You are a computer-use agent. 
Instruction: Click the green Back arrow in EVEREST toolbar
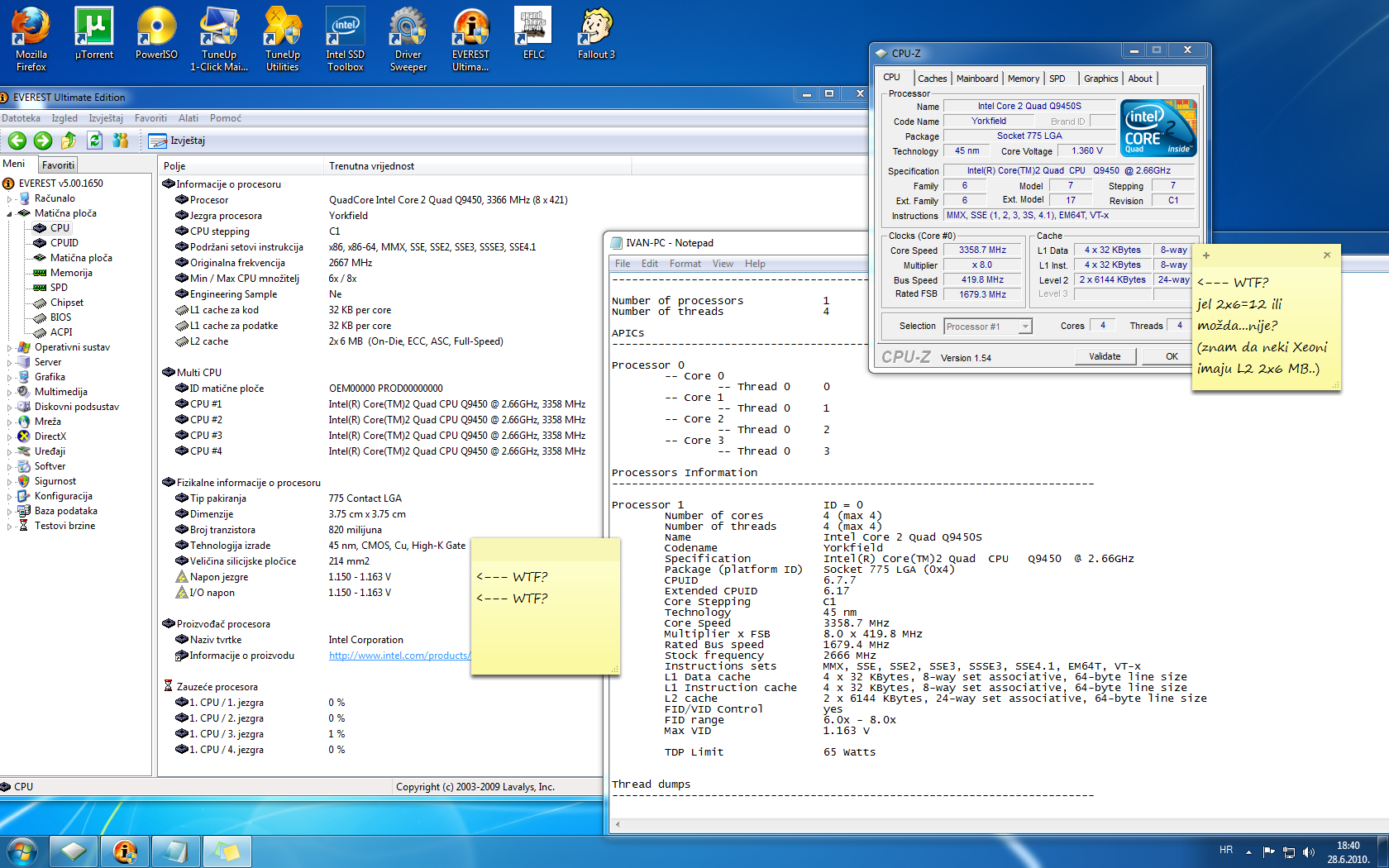pyautogui.click(x=17, y=141)
